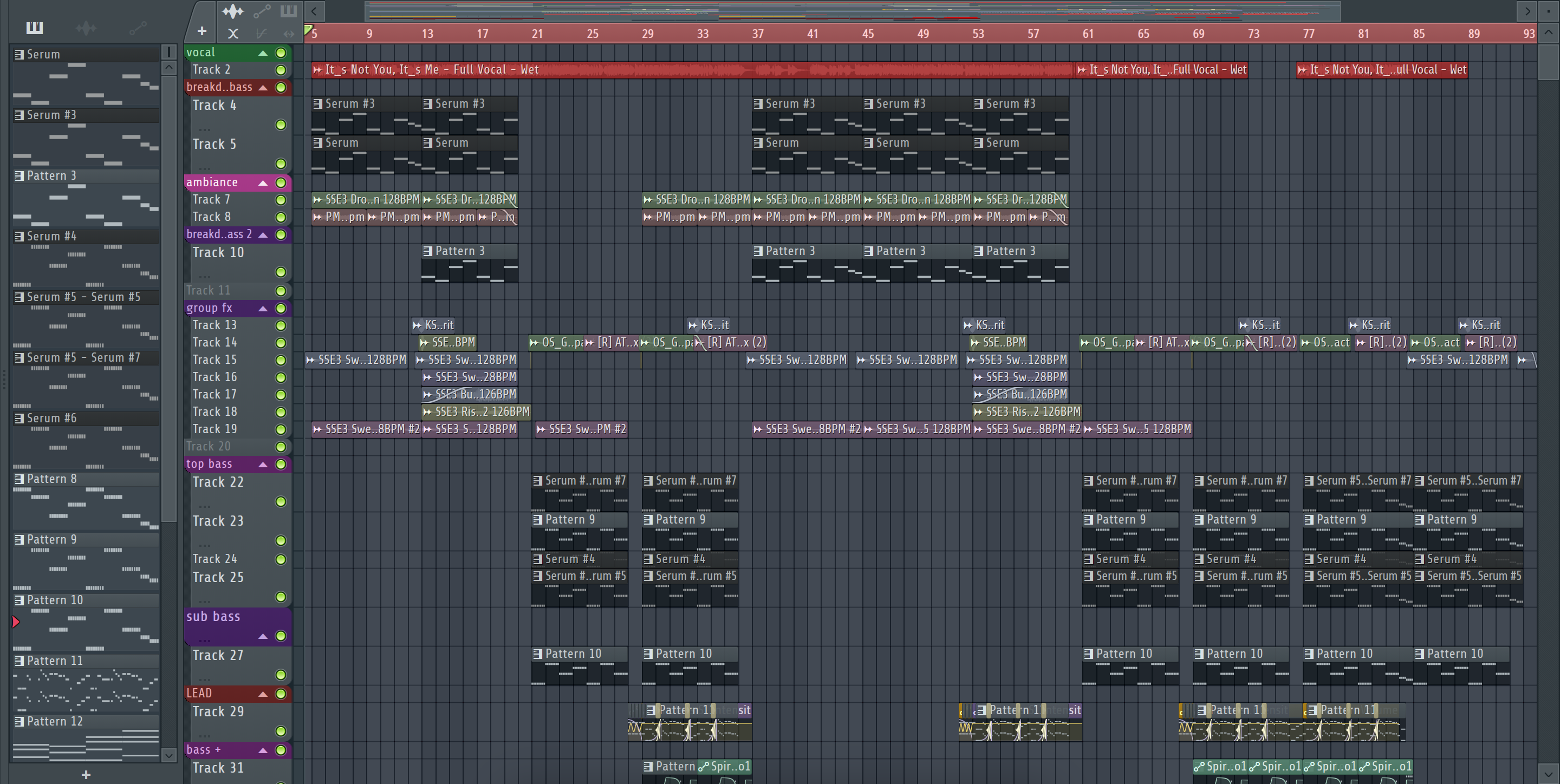Collapse the ambiance track group
The image size is (1560, 784).
click(263, 183)
